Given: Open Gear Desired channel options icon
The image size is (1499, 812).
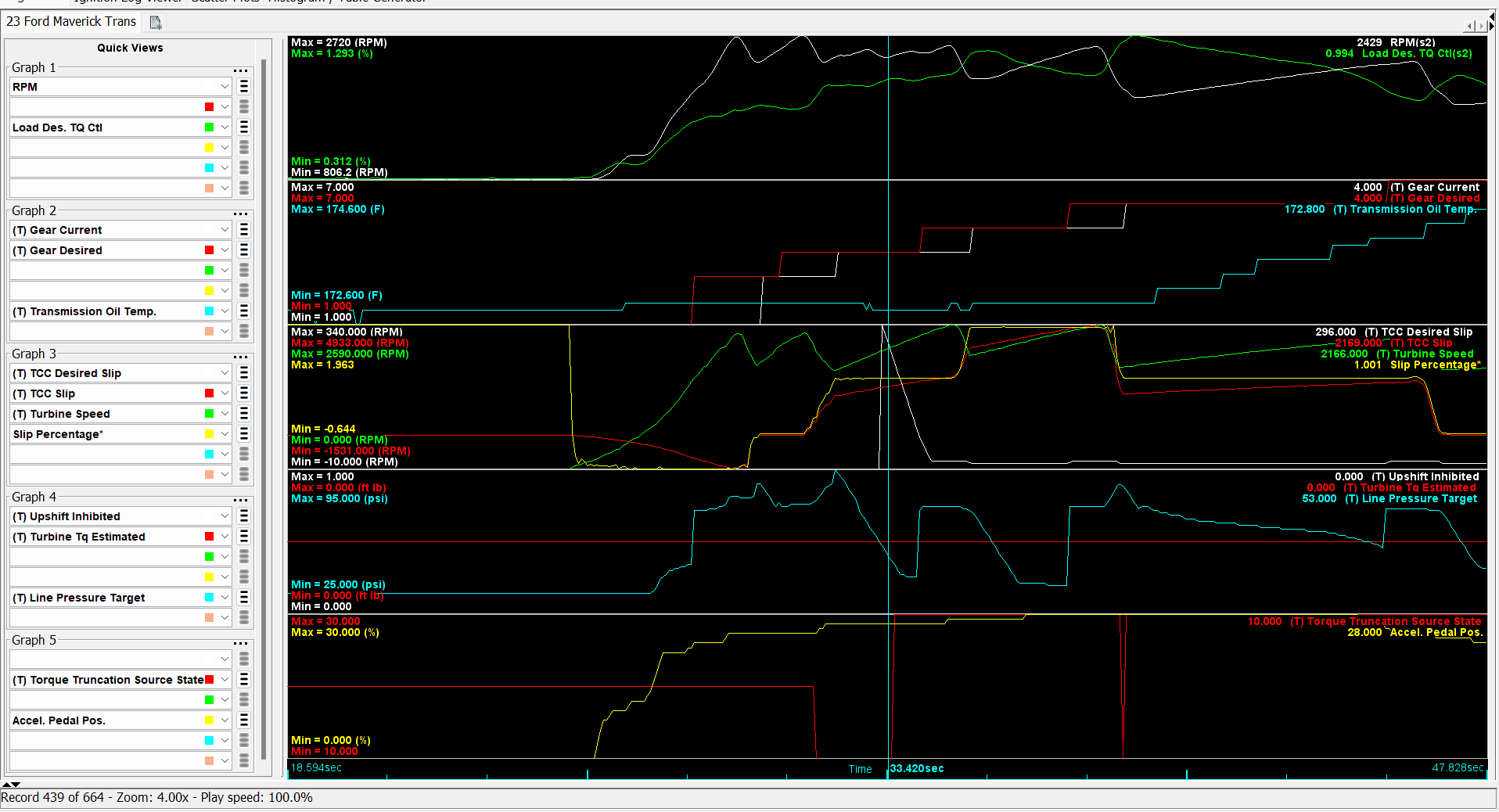Looking at the screenshot, I should [x=244, y=250].
